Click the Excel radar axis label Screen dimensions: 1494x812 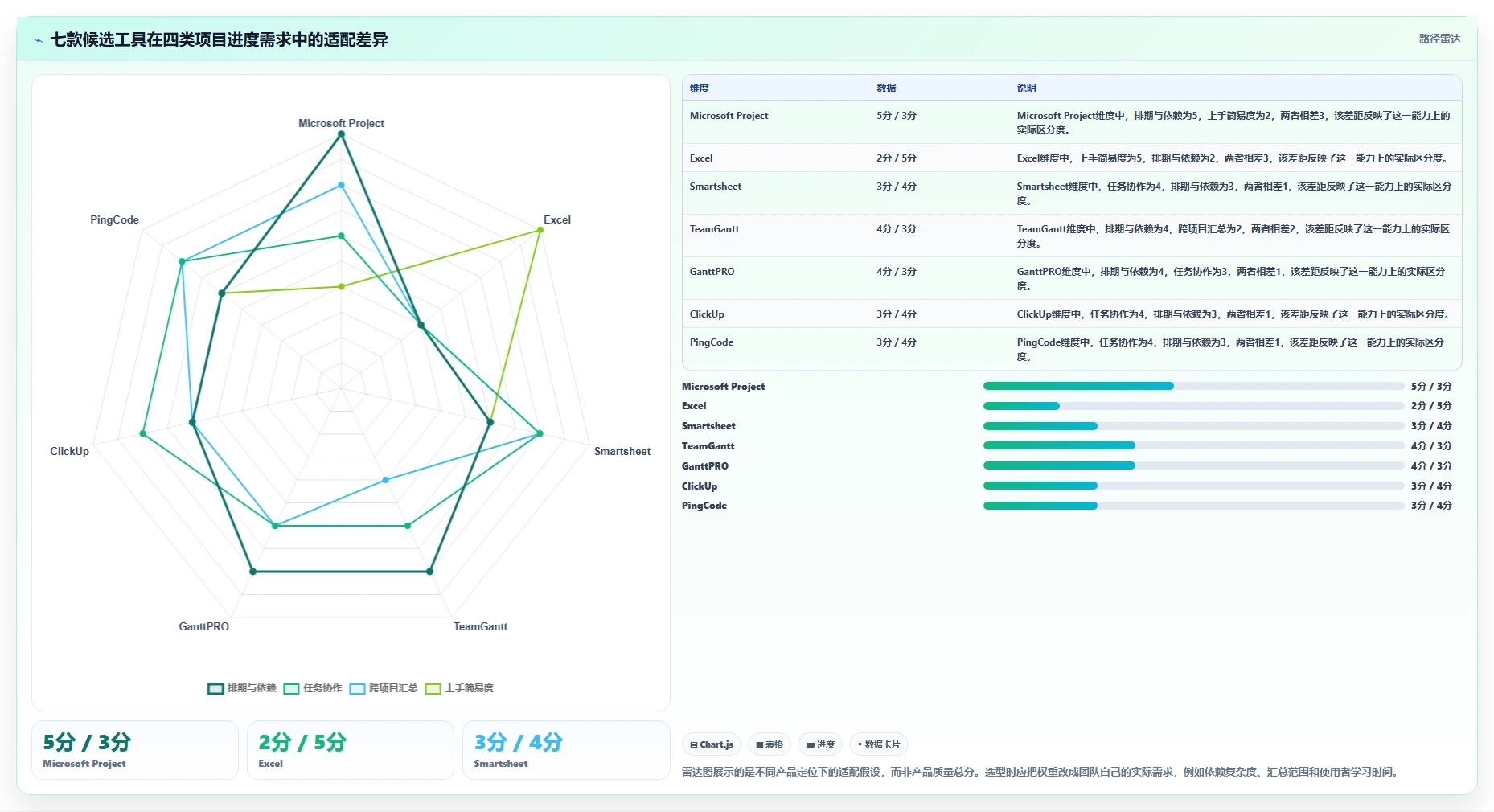click(556, 219)
